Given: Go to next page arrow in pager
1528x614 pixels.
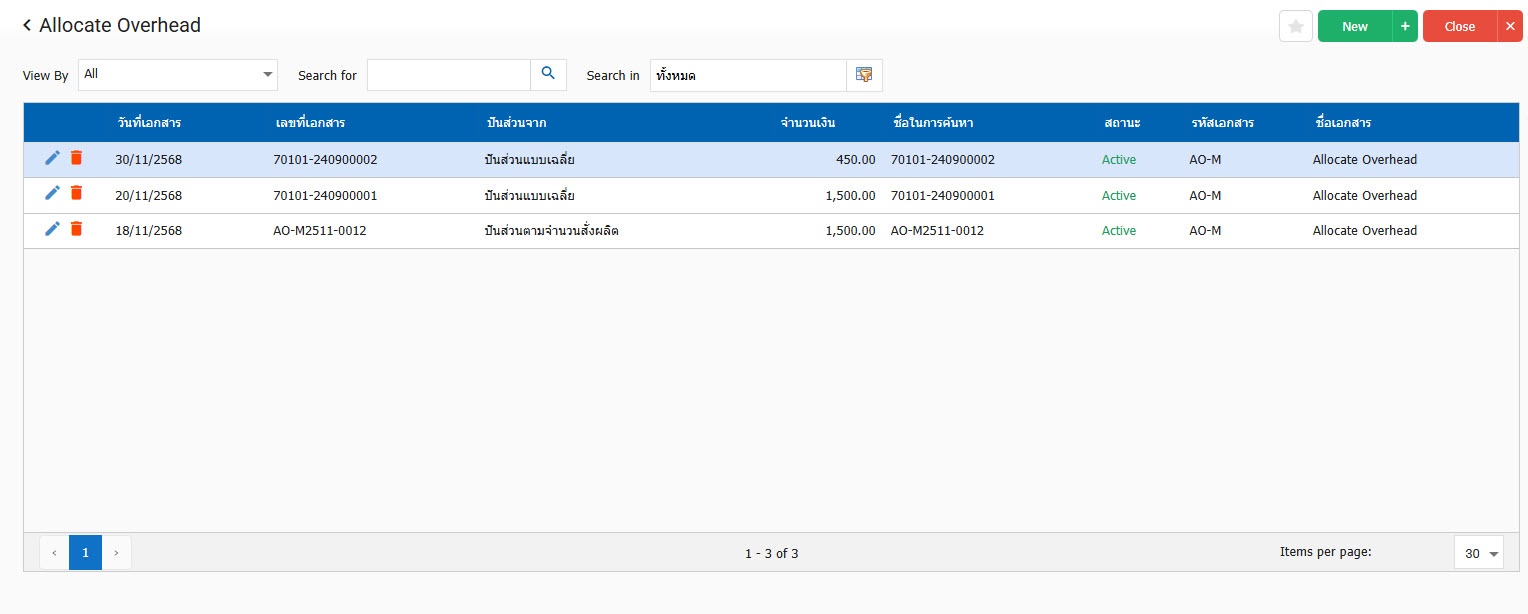Looking at the screenshot, I should click(x=116, y=552).
